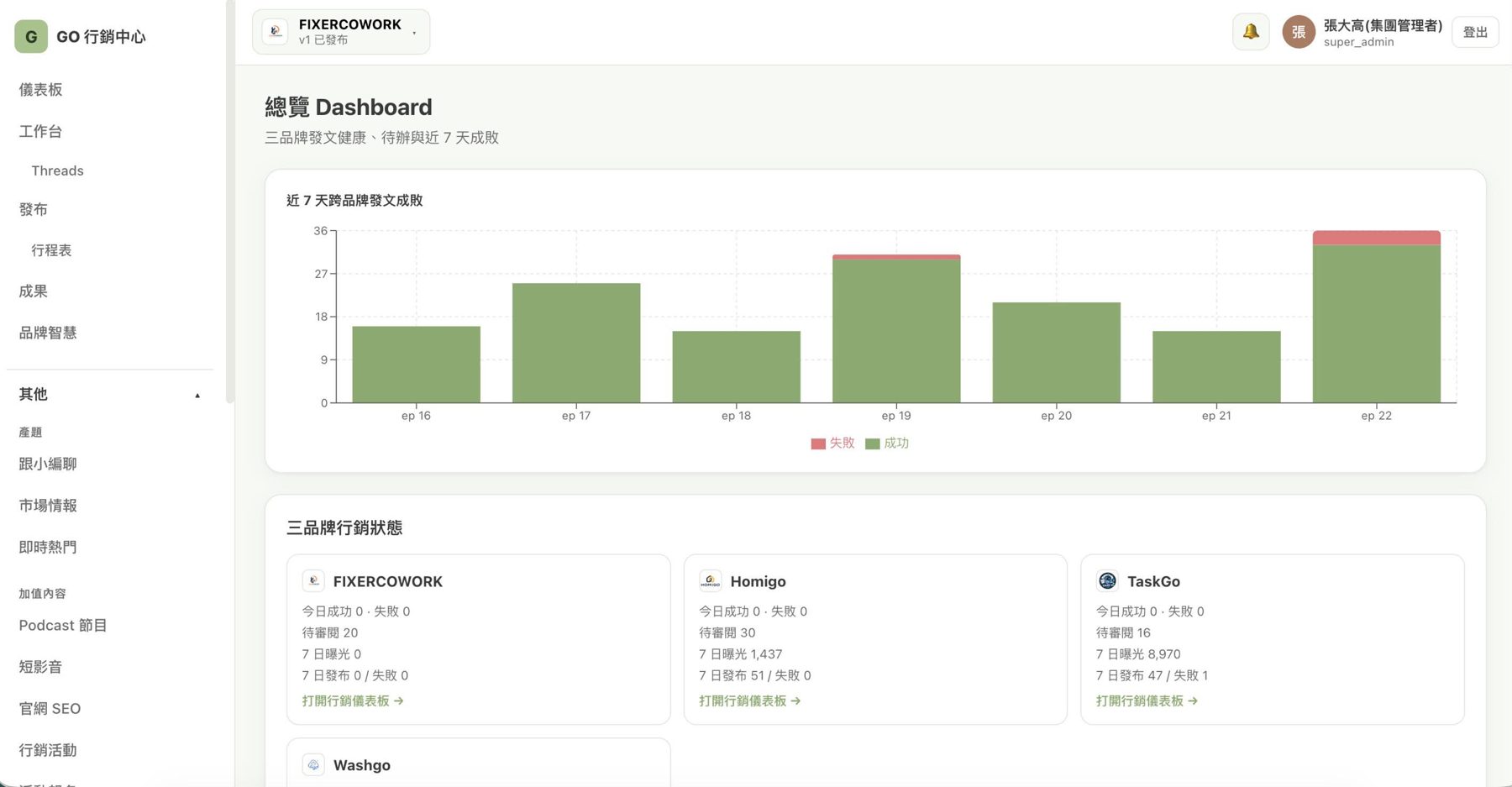Open 即時熱門 in sidebar

point(48,547)
